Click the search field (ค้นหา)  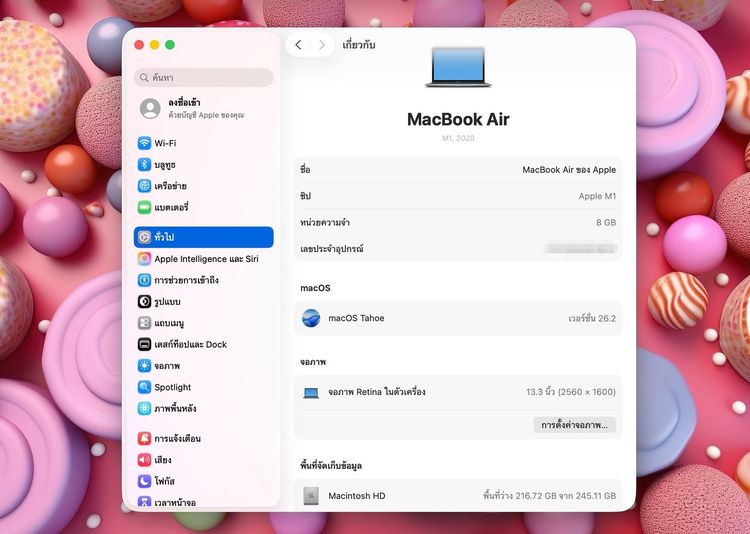(x=204, y=78)
